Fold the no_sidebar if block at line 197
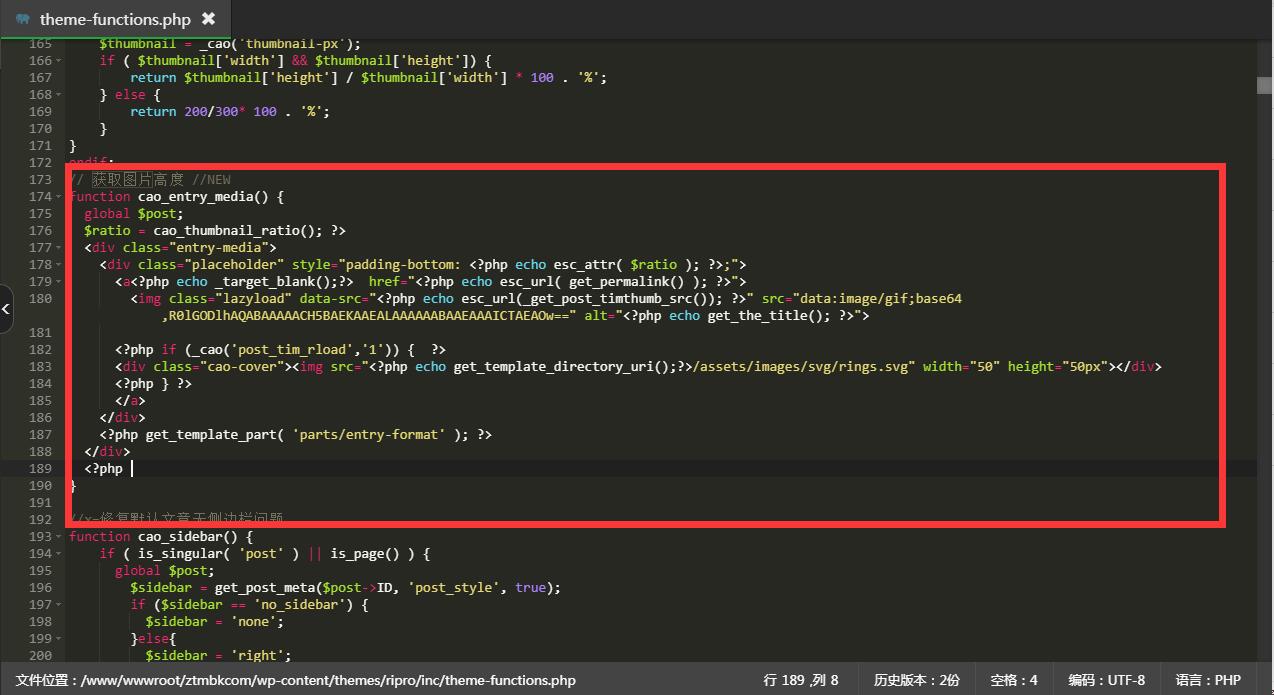The image size is (1274, 695). tap(59, 605)
